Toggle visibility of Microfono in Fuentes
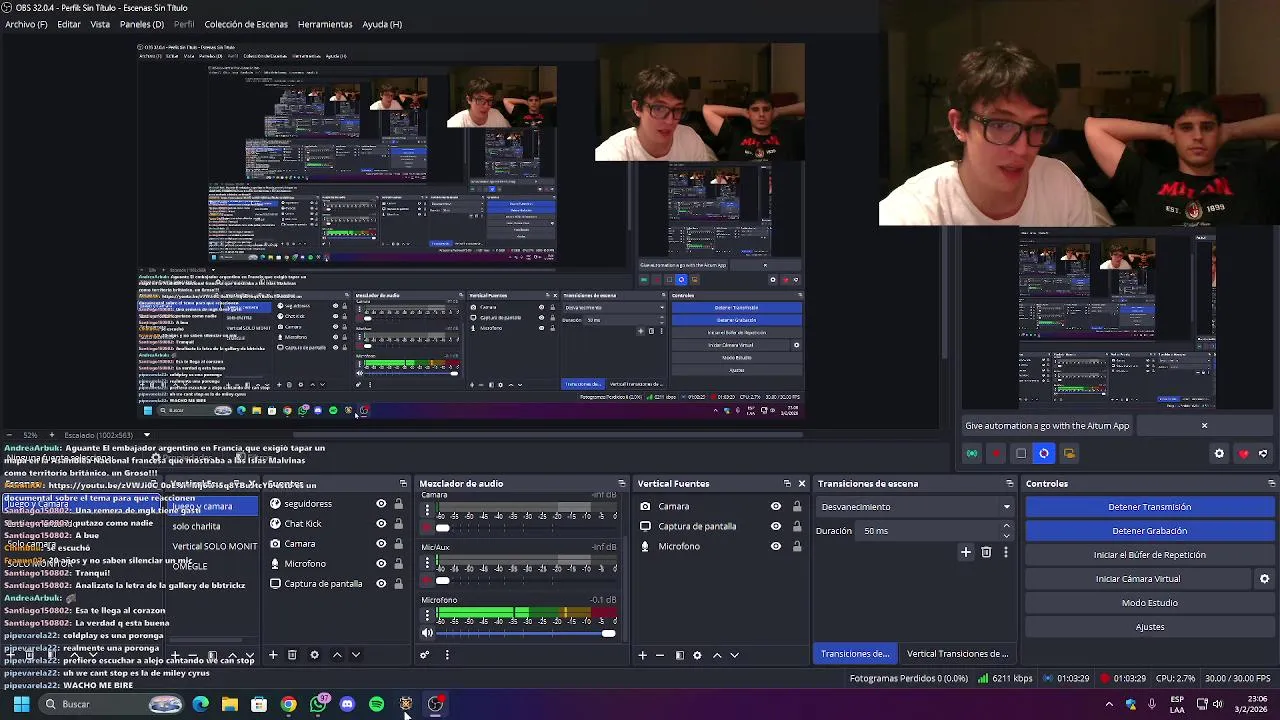Image resolution: width=1280 pixels, height=720 pixels. tap(381, 564)
